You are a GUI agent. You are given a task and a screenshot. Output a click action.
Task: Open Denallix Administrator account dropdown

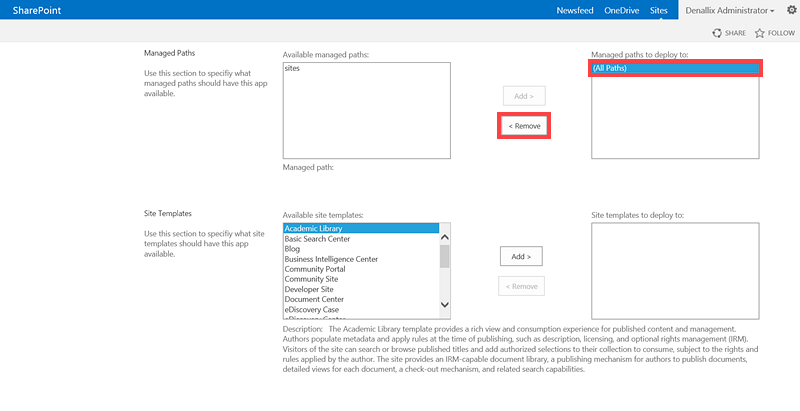[x=730, y=10]
